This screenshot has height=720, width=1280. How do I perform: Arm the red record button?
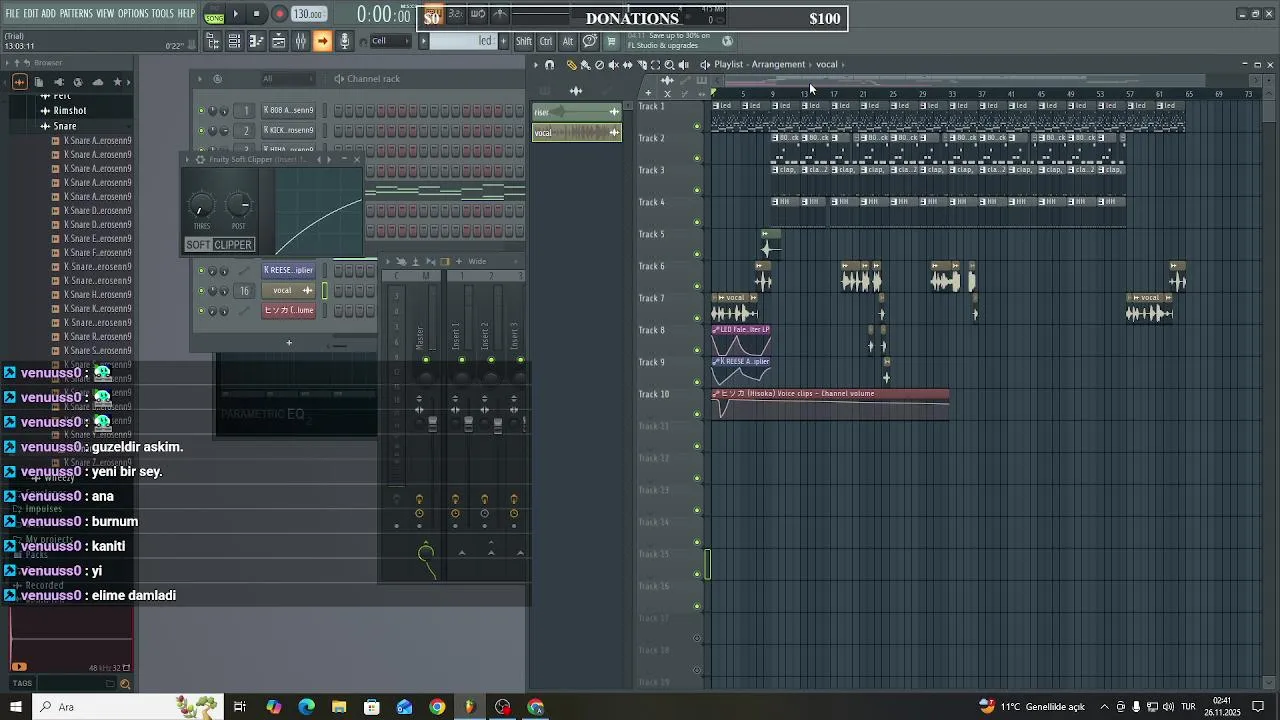click(x=279, y=14)
